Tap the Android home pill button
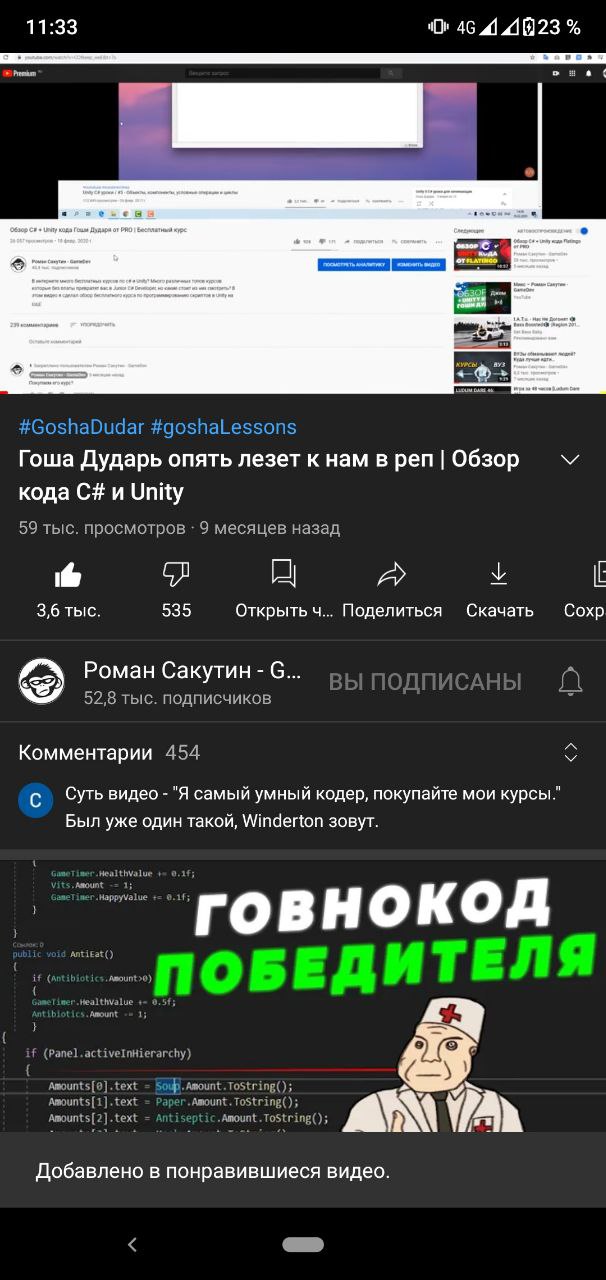This screenshot has height=1280, width=606. tap(303, 1244)
